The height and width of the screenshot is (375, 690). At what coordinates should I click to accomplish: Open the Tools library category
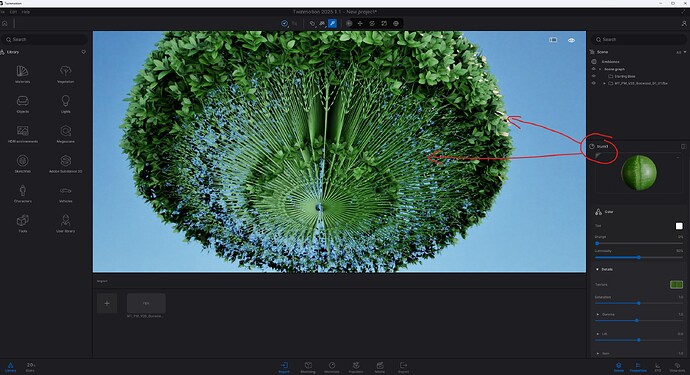pos(22,223)
